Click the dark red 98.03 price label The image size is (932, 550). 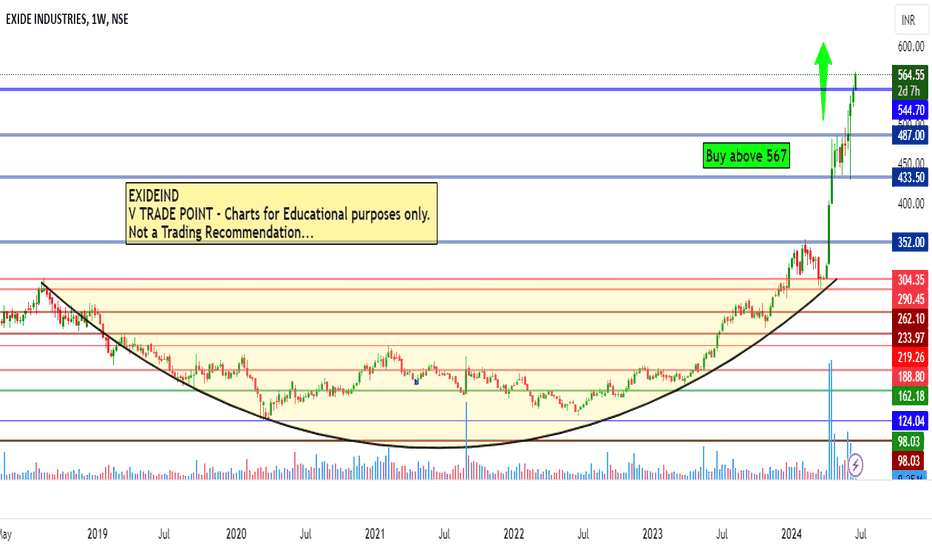tap(908, 460)
